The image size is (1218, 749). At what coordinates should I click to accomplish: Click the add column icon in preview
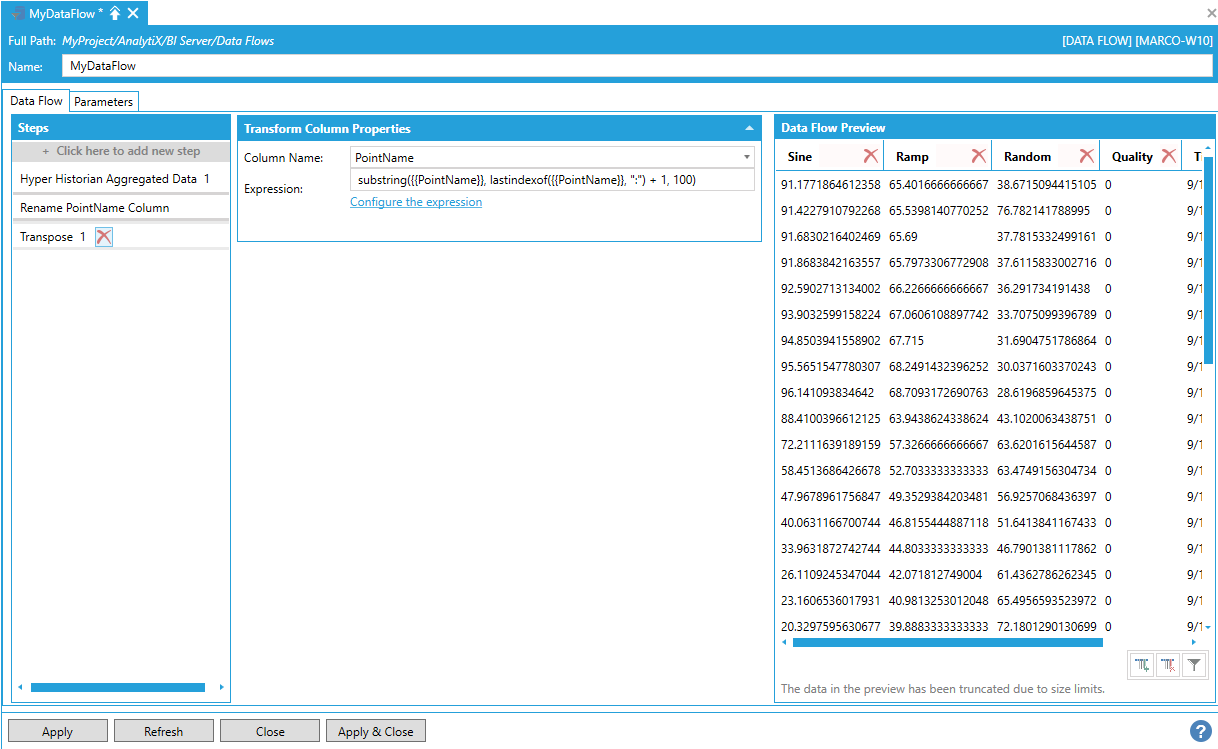(x=1141, y=665)
